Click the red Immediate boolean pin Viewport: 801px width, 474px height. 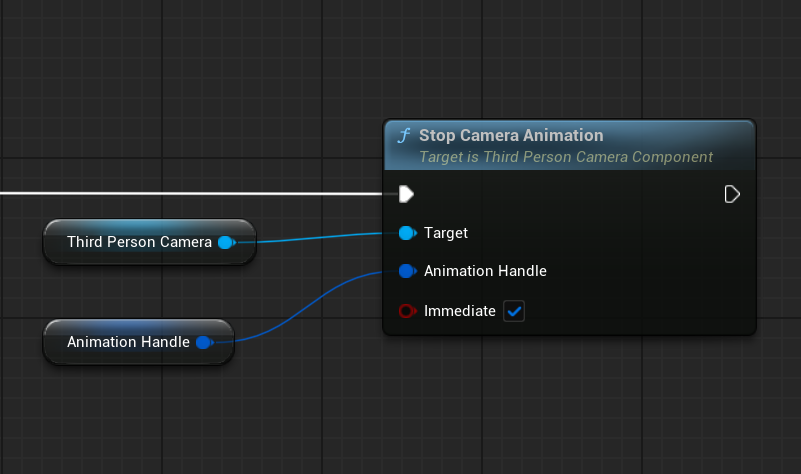(406, 311)
